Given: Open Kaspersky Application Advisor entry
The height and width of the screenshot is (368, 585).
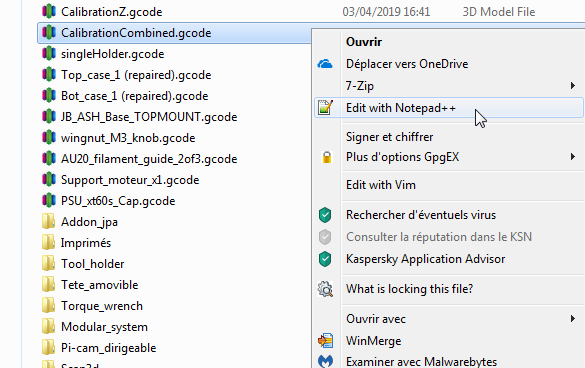Looking at the screenshot, I should pyautogui.click(x=425, y=259).
